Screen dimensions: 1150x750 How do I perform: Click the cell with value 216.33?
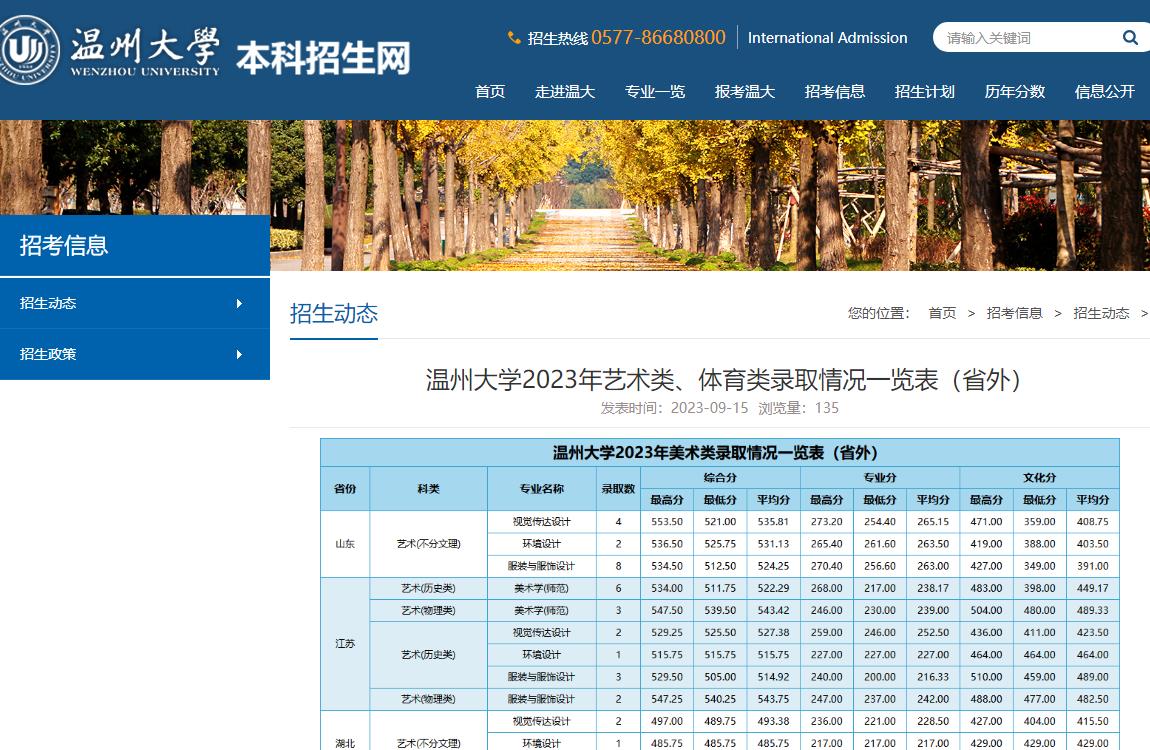point(933,677)
